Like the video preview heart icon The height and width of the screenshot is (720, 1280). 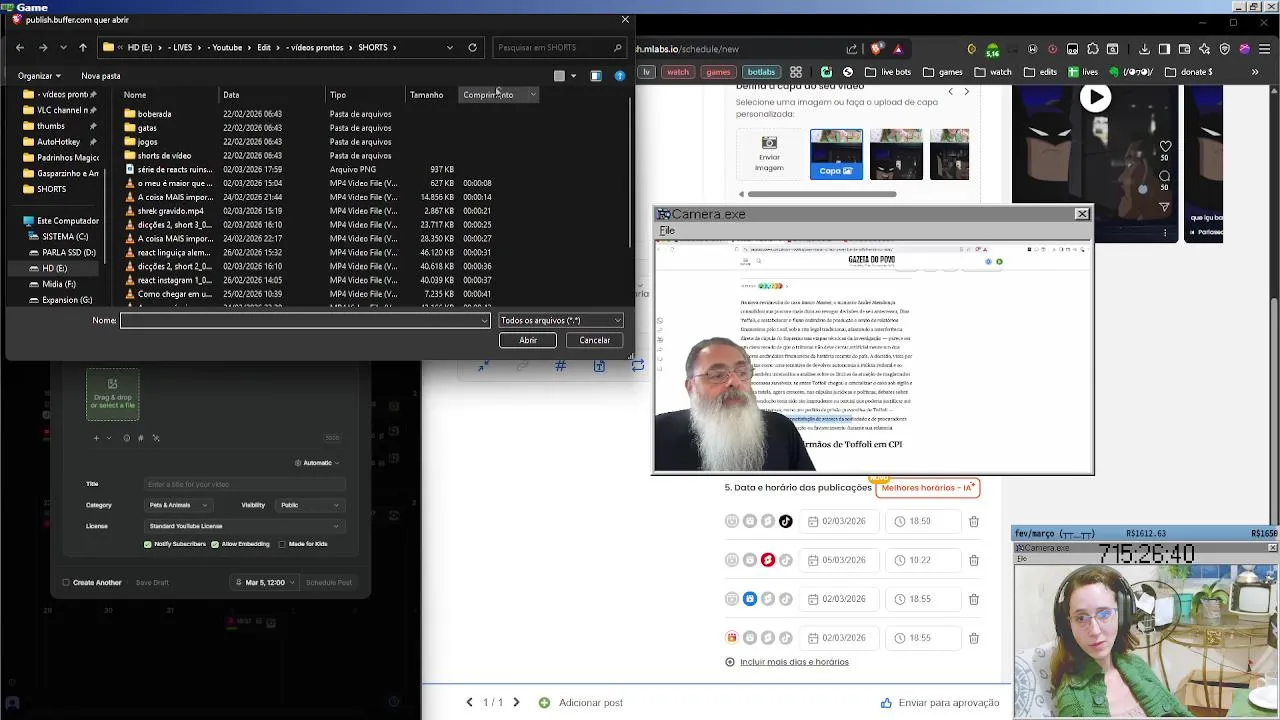(1165, 147)
